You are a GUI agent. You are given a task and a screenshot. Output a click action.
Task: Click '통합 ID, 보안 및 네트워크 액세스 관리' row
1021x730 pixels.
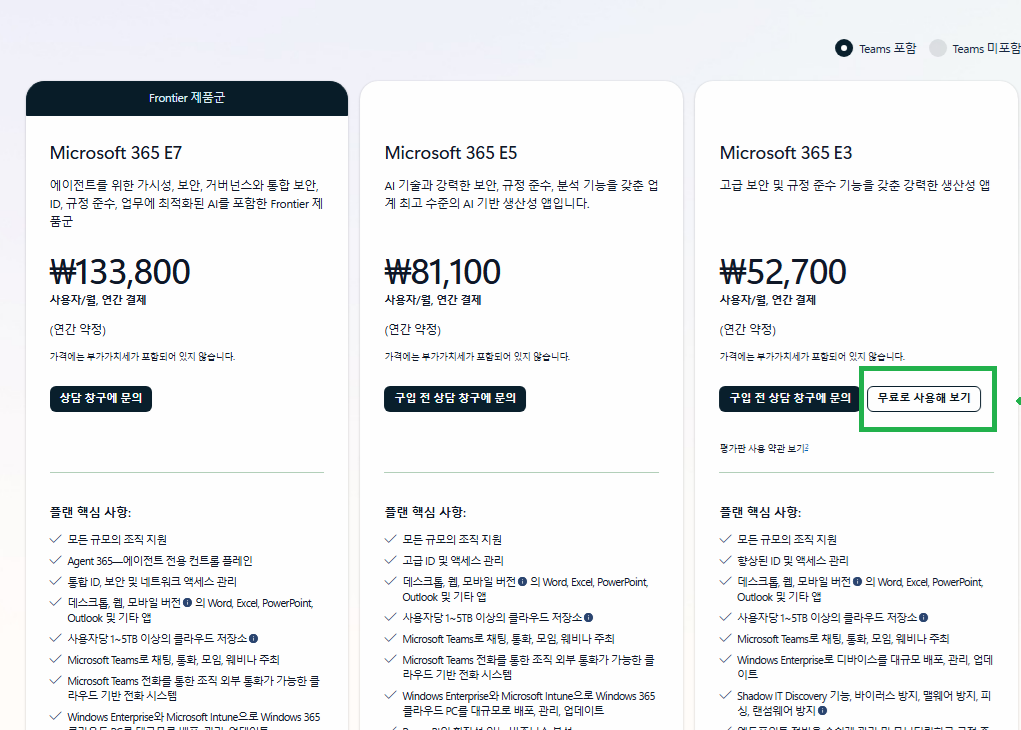(152, 582)
